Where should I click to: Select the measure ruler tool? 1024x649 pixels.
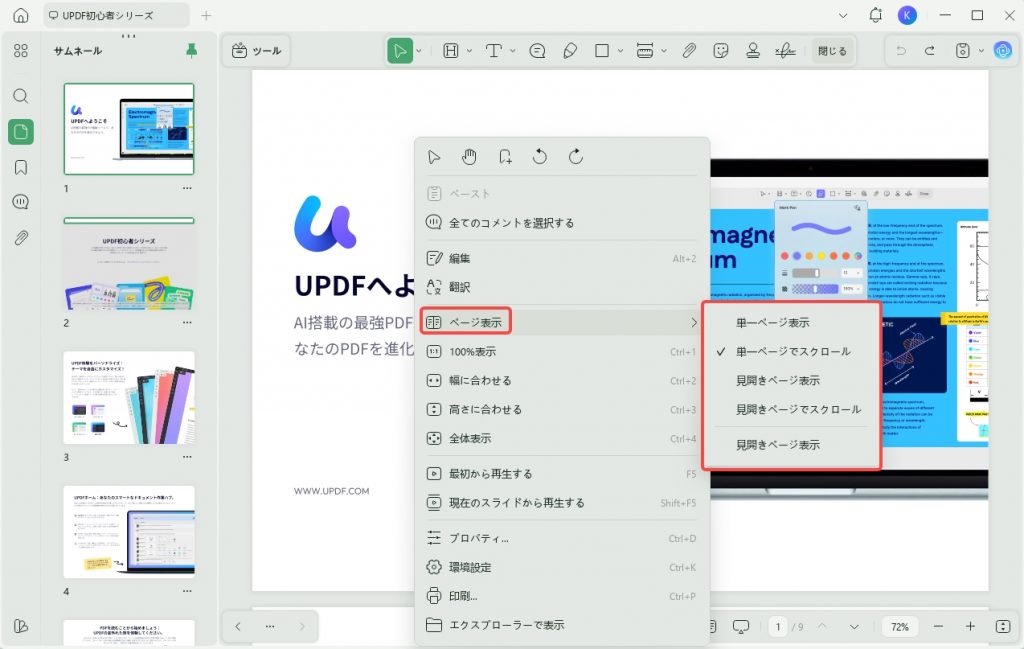645,51
